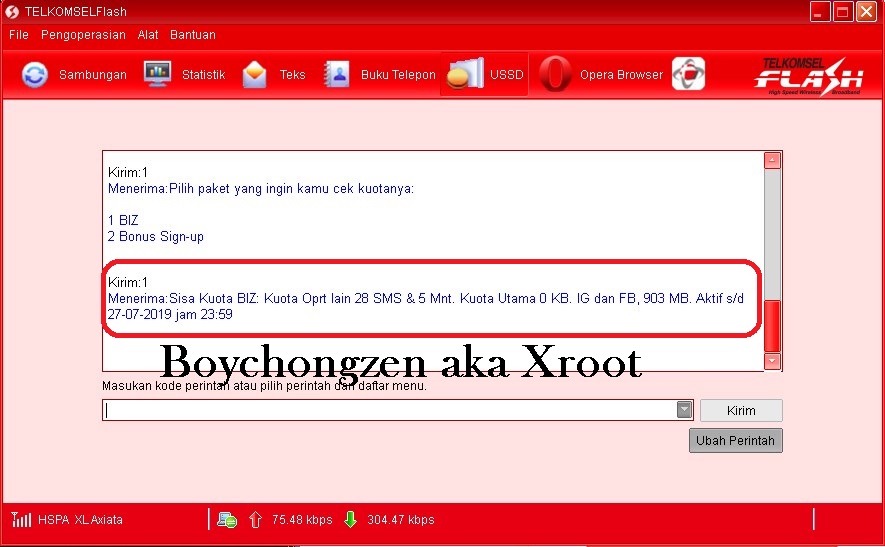Click the network connection status icon
The image size is (885, 547).
coord(227,519)
